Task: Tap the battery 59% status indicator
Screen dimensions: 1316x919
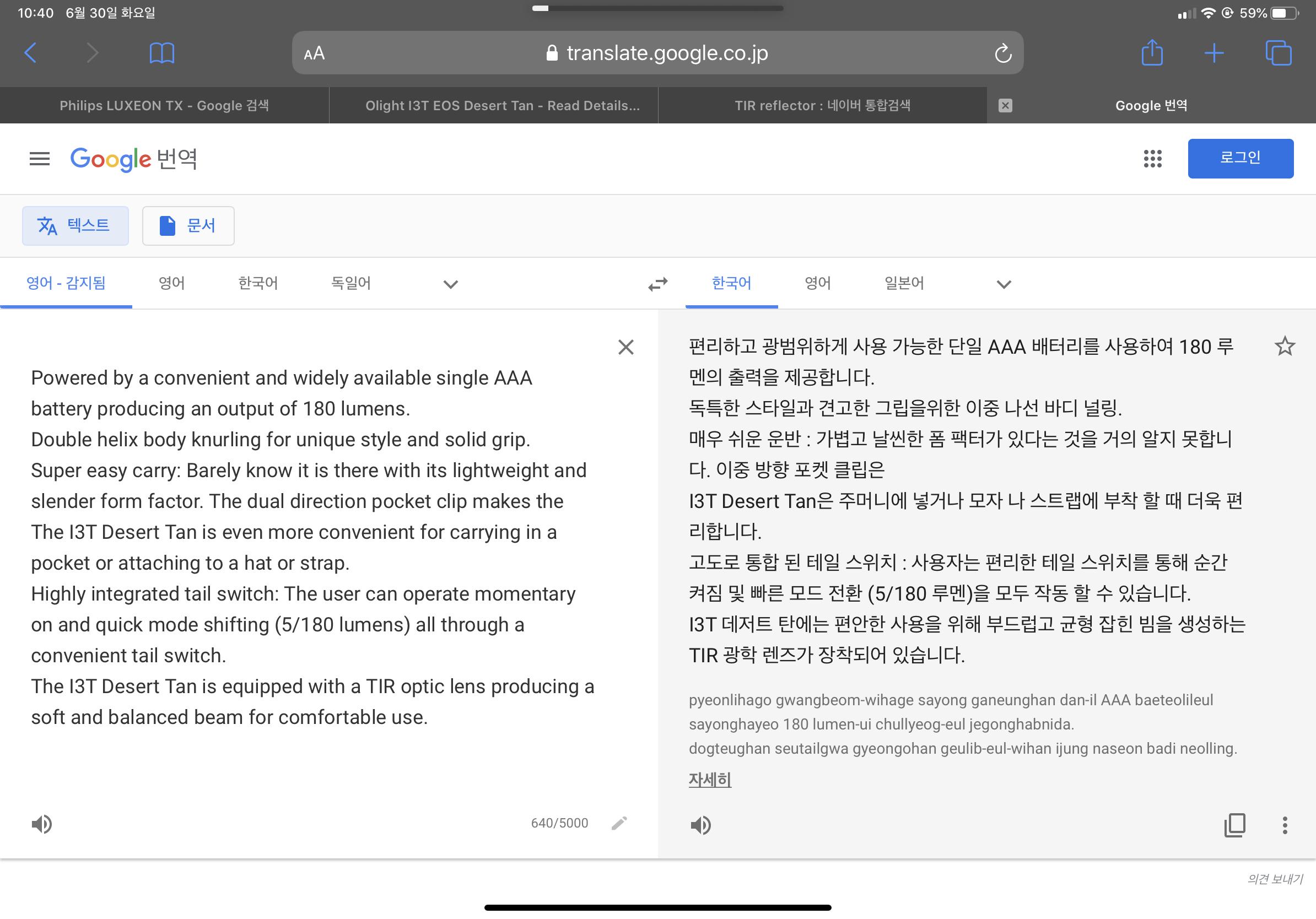Action: click(1269, 13)
